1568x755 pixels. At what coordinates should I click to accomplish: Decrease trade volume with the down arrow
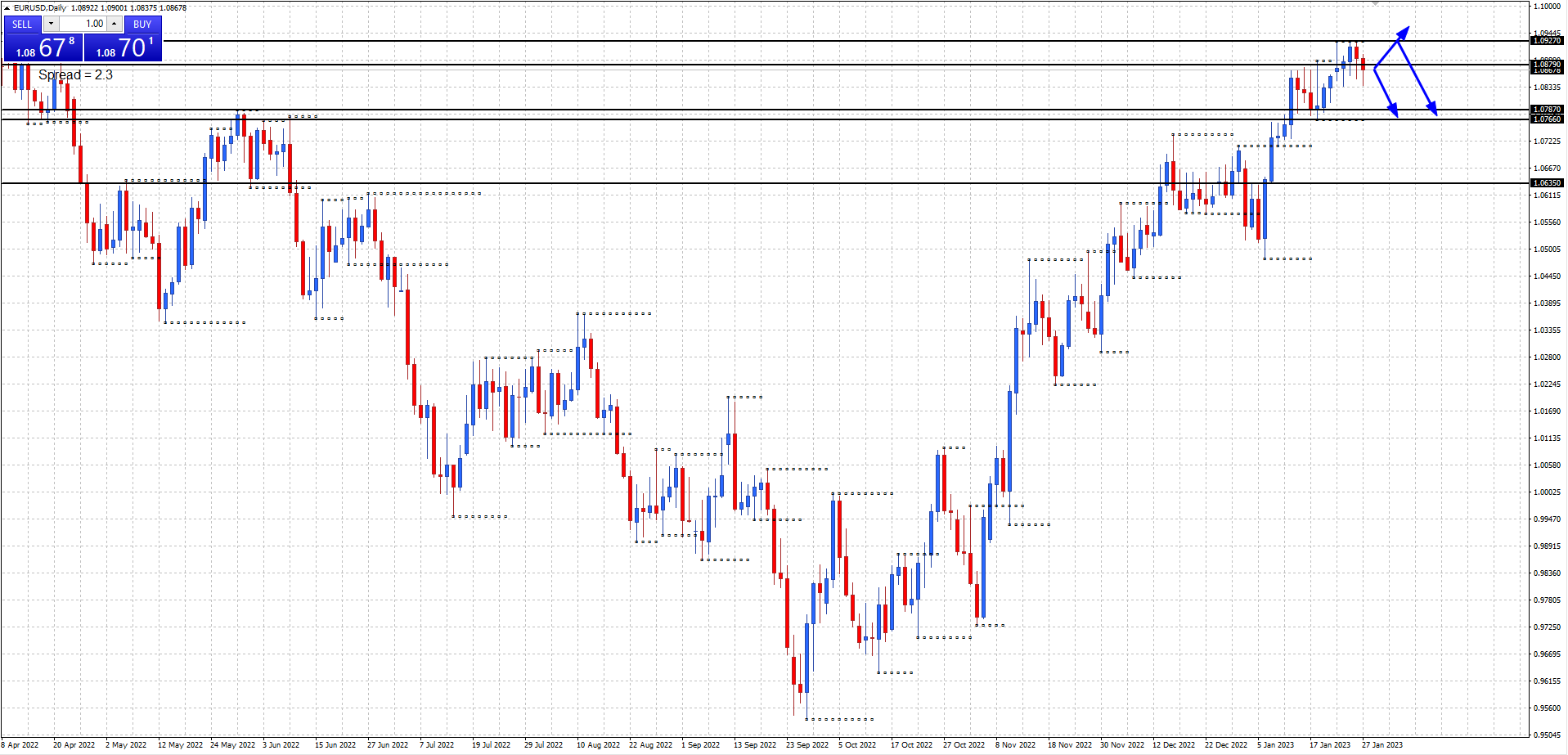[x=51, y=24]
